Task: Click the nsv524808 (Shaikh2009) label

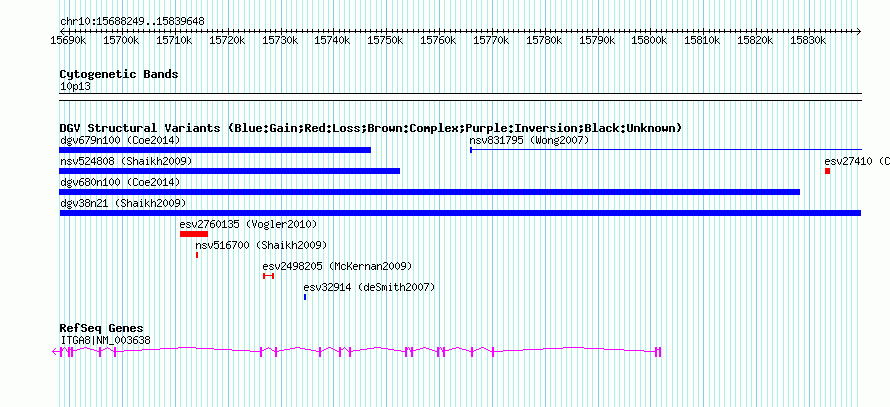Action: 126,161
